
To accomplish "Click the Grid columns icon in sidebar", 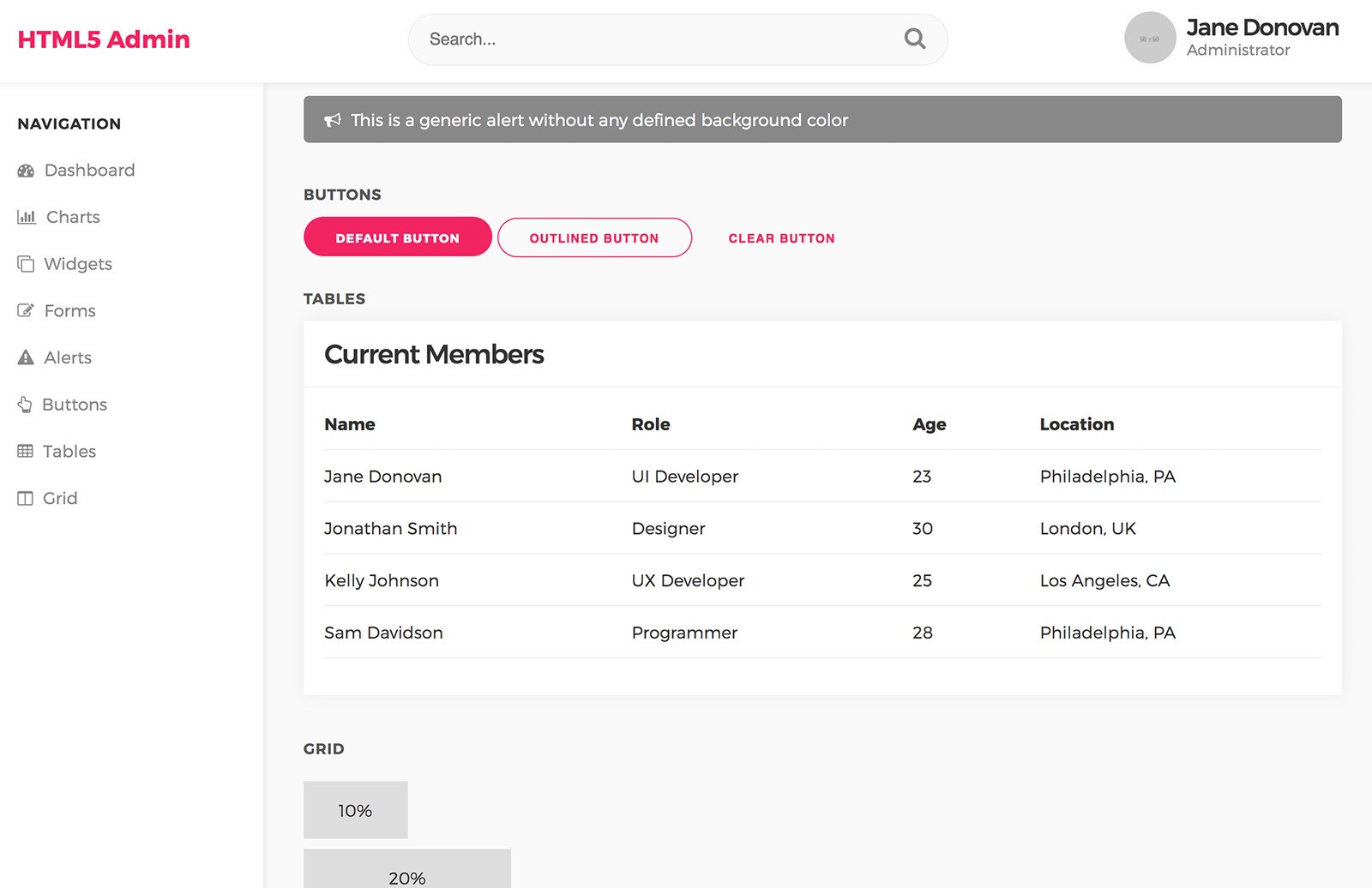I will [x=25, y=498].
